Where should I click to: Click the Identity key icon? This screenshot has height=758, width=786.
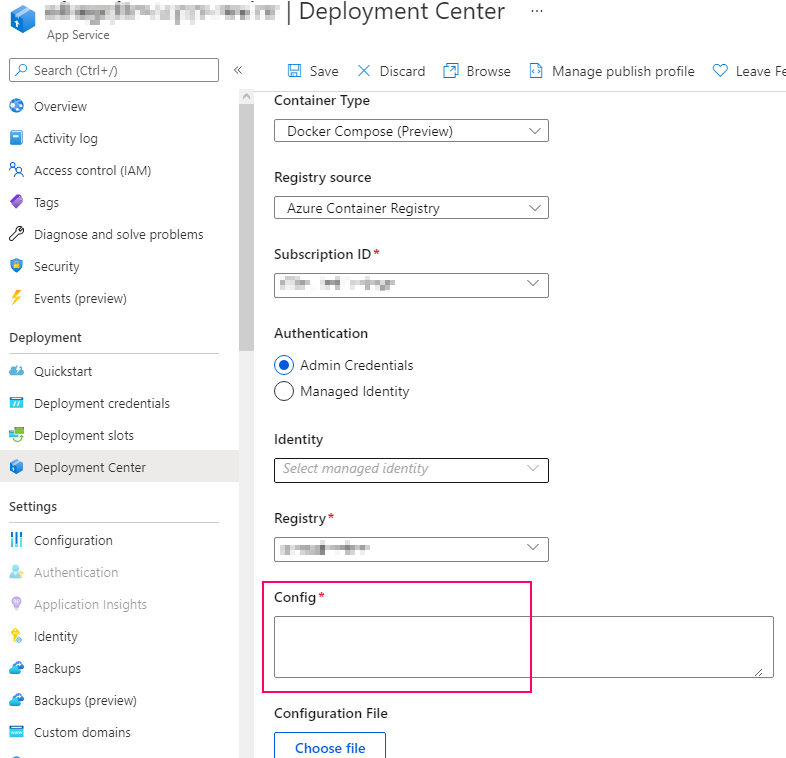click(17, 636)
